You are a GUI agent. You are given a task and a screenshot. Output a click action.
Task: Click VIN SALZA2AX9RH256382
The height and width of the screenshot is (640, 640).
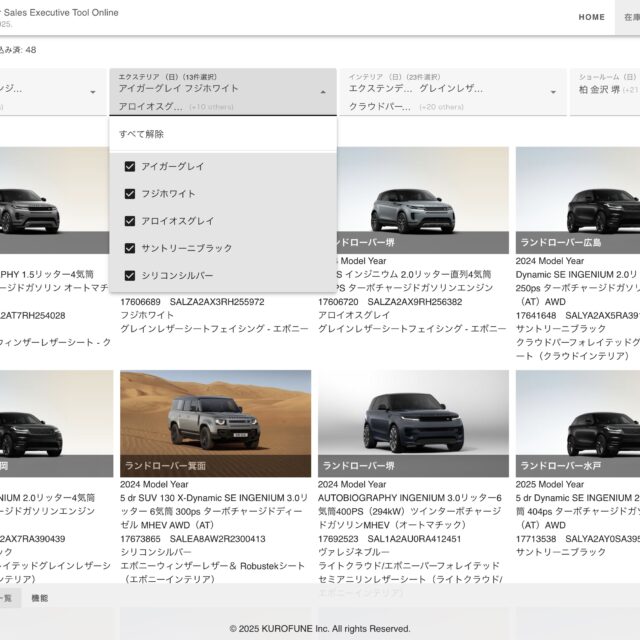(x=415, y=302)
